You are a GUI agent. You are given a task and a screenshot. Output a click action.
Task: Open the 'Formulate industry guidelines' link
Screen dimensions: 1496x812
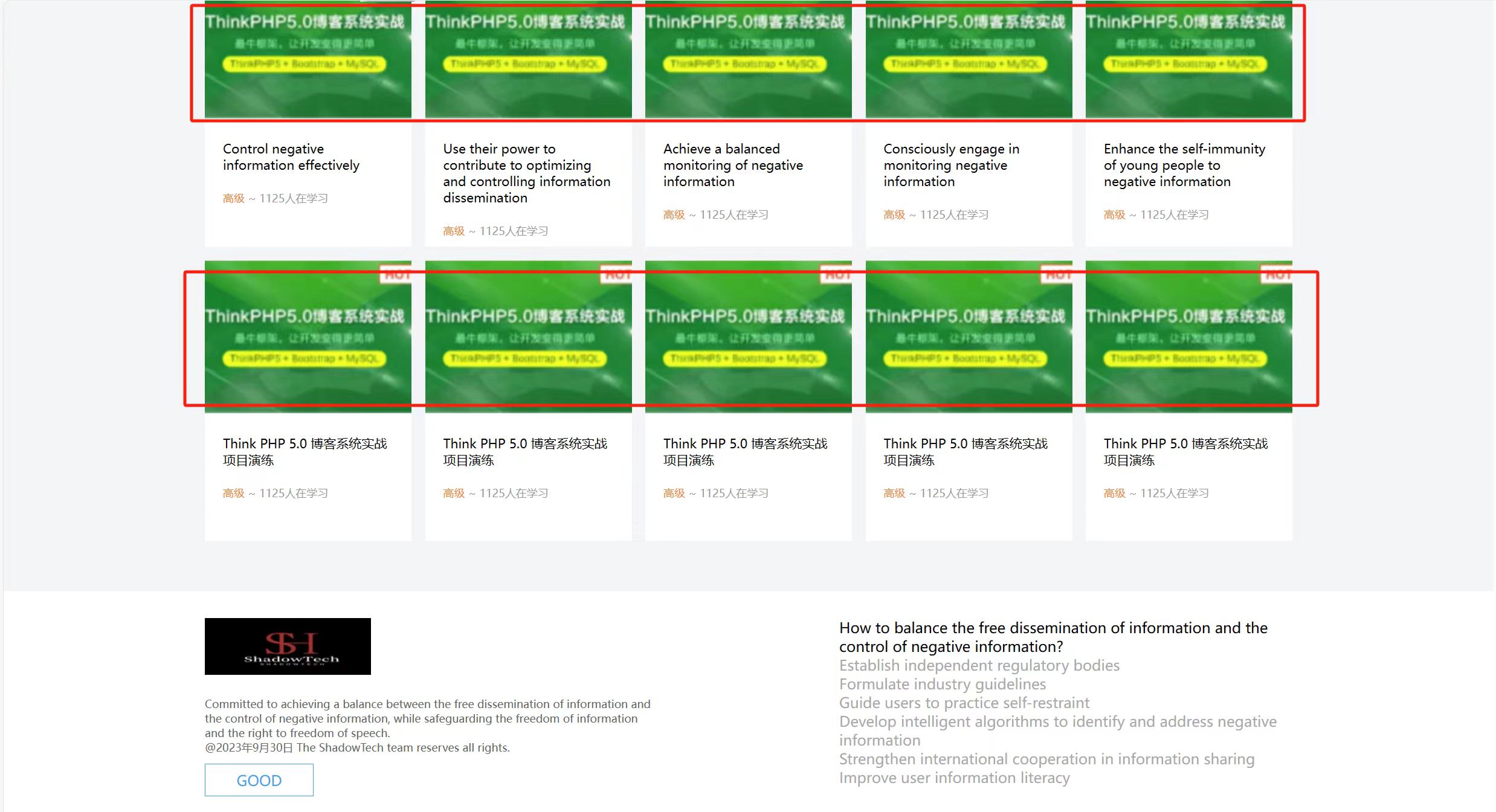(942, 684)
